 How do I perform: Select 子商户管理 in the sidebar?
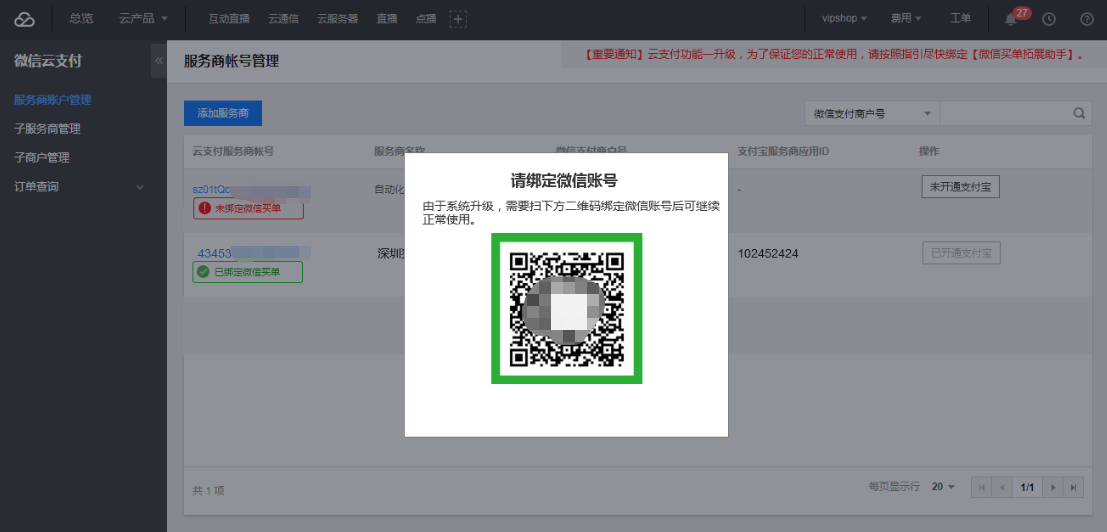click(x=42, y=157)
